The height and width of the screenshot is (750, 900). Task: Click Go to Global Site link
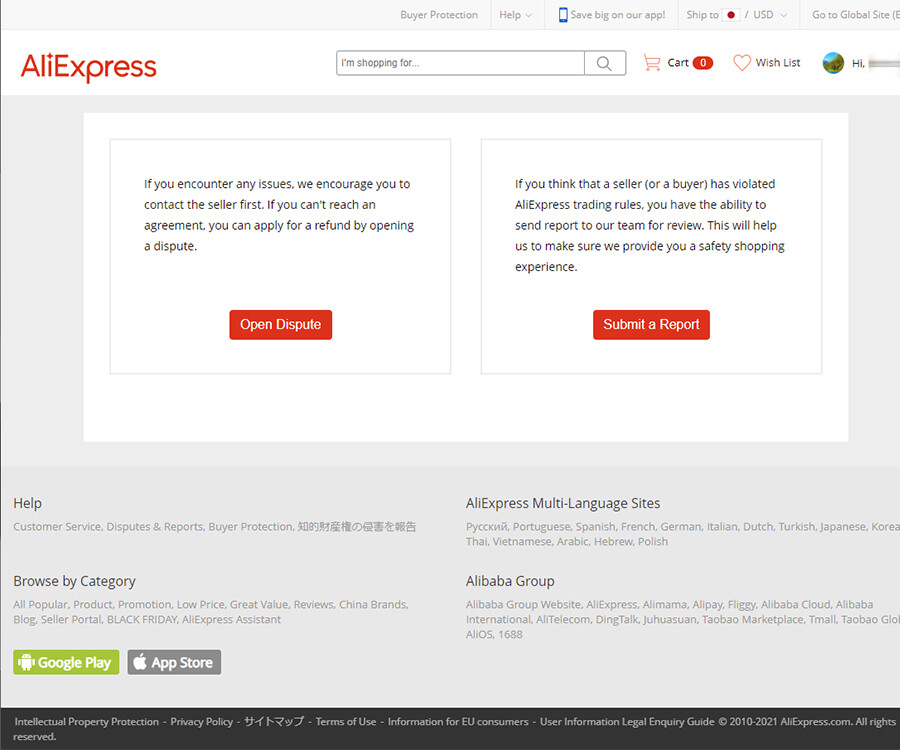point(855,15)
